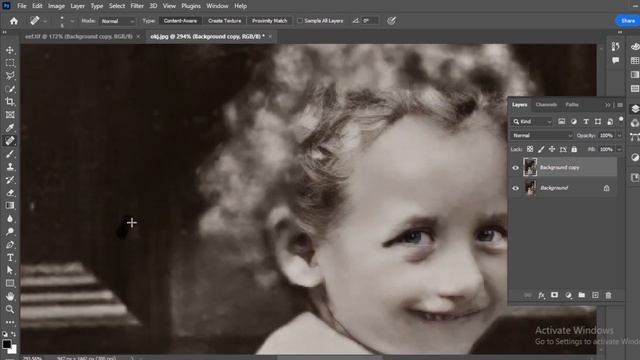Select the Dodge tool
The height and width of the screenshot is (360, 640).
10,231
